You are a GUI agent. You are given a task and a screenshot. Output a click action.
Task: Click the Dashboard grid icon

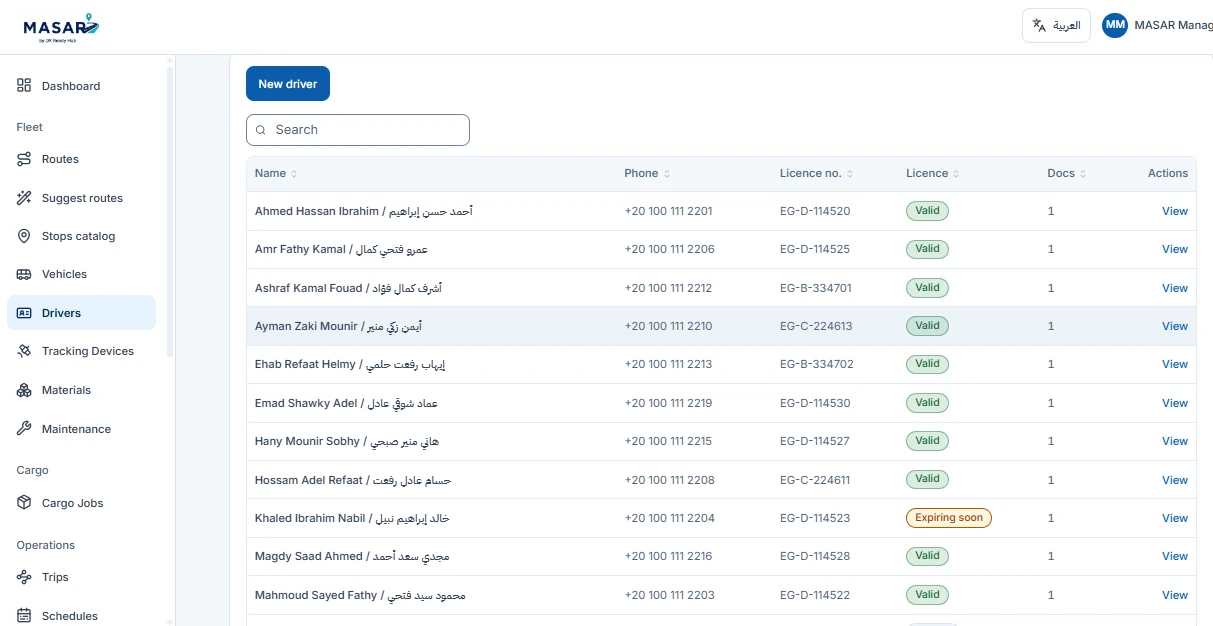pyautogui.click(x=24, y=86)
